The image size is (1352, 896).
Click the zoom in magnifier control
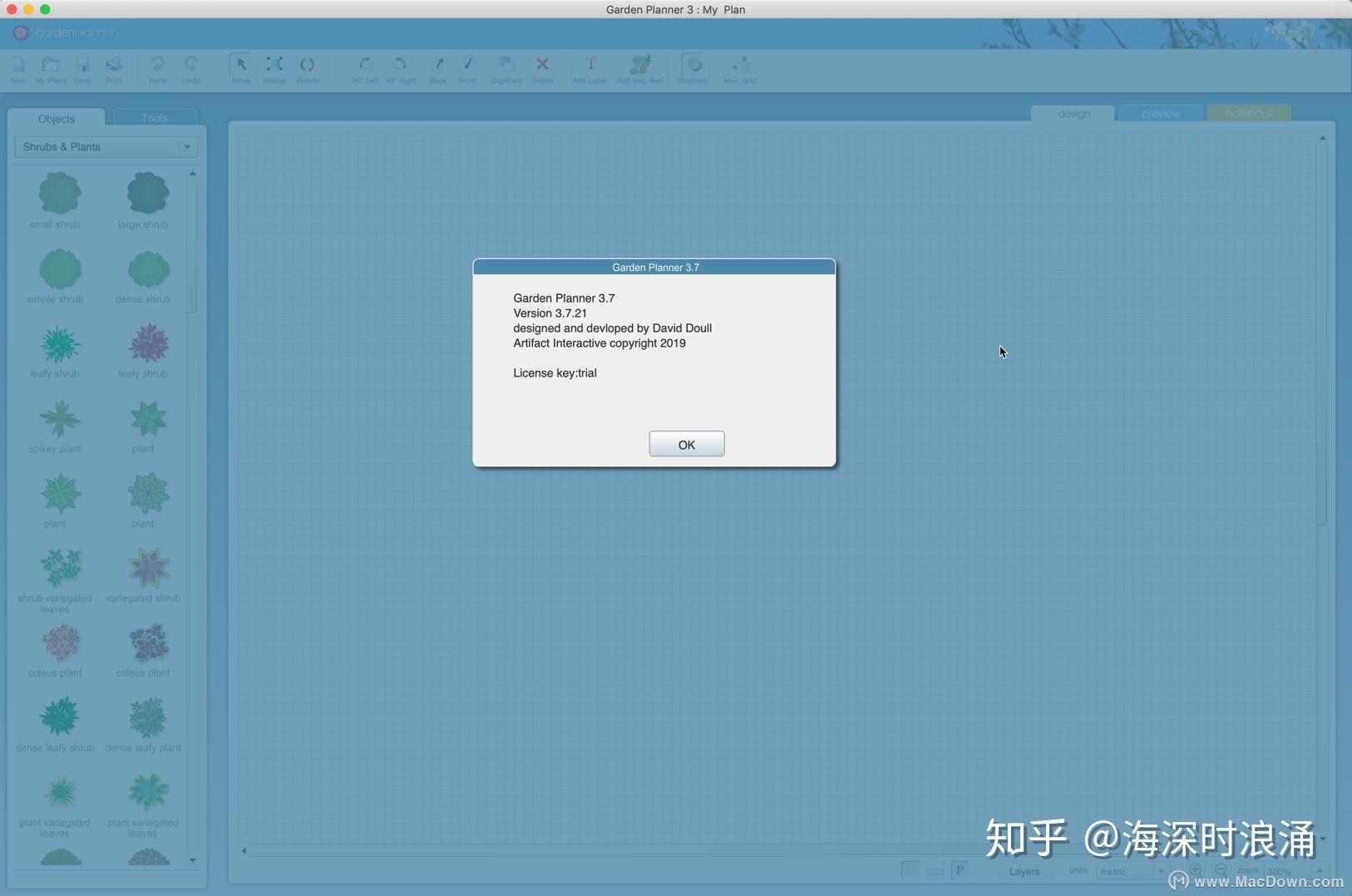1195,868
